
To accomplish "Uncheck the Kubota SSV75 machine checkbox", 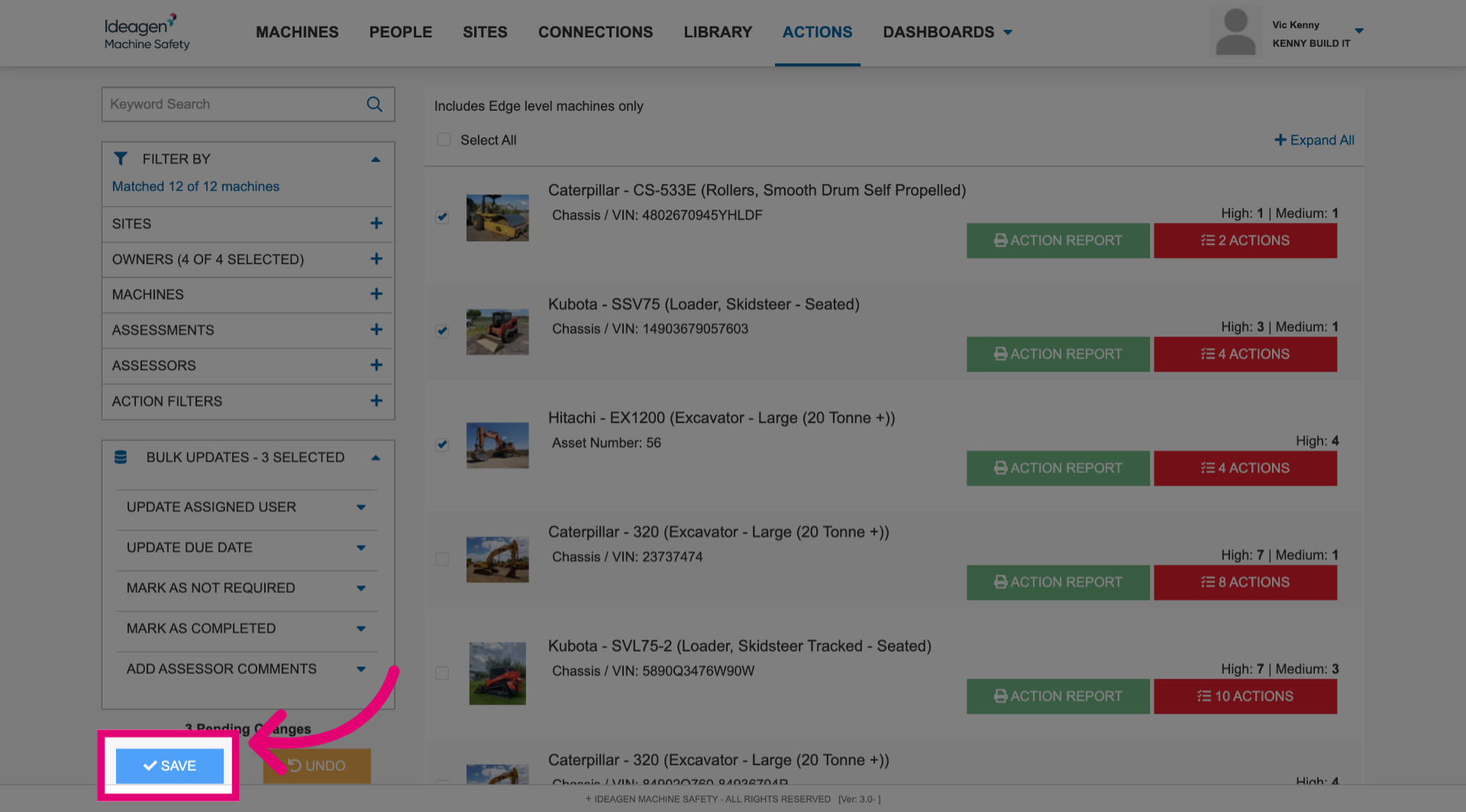I will (442, 331).
